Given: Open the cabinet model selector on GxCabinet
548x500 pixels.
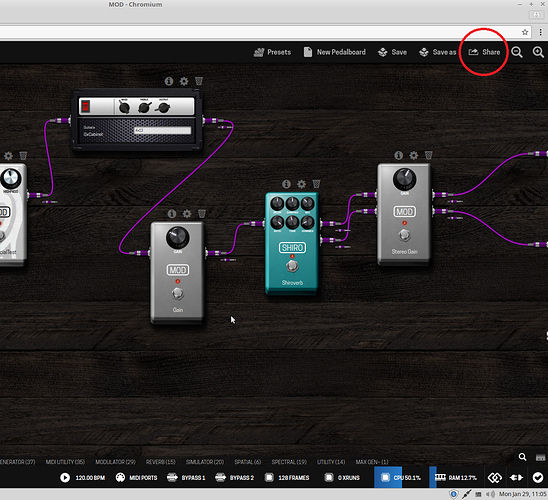Looking at the screenshot, I should pyautogui.click(x=163, y=130).
